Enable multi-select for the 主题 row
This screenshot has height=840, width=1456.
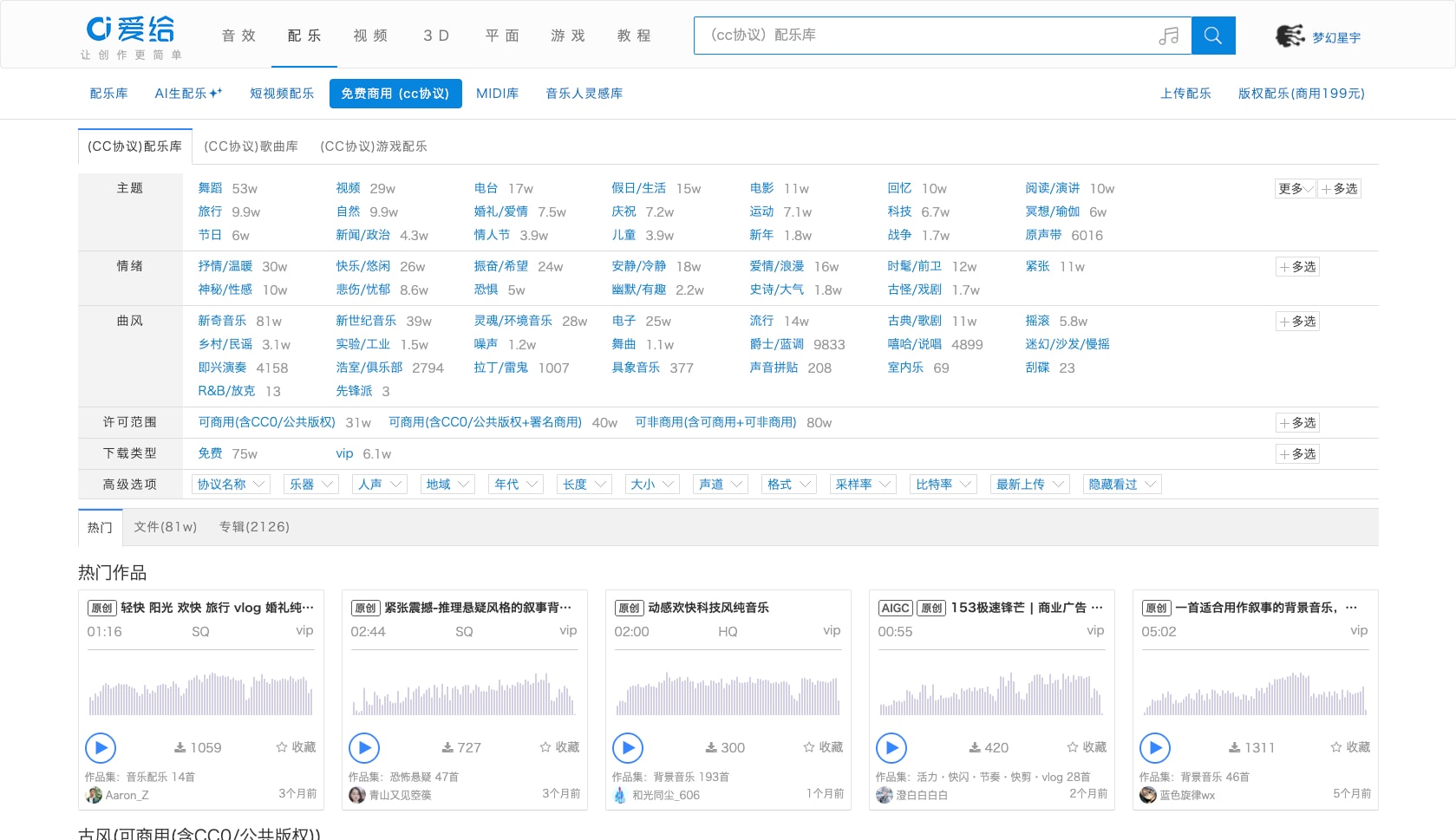click(1340, 189)
